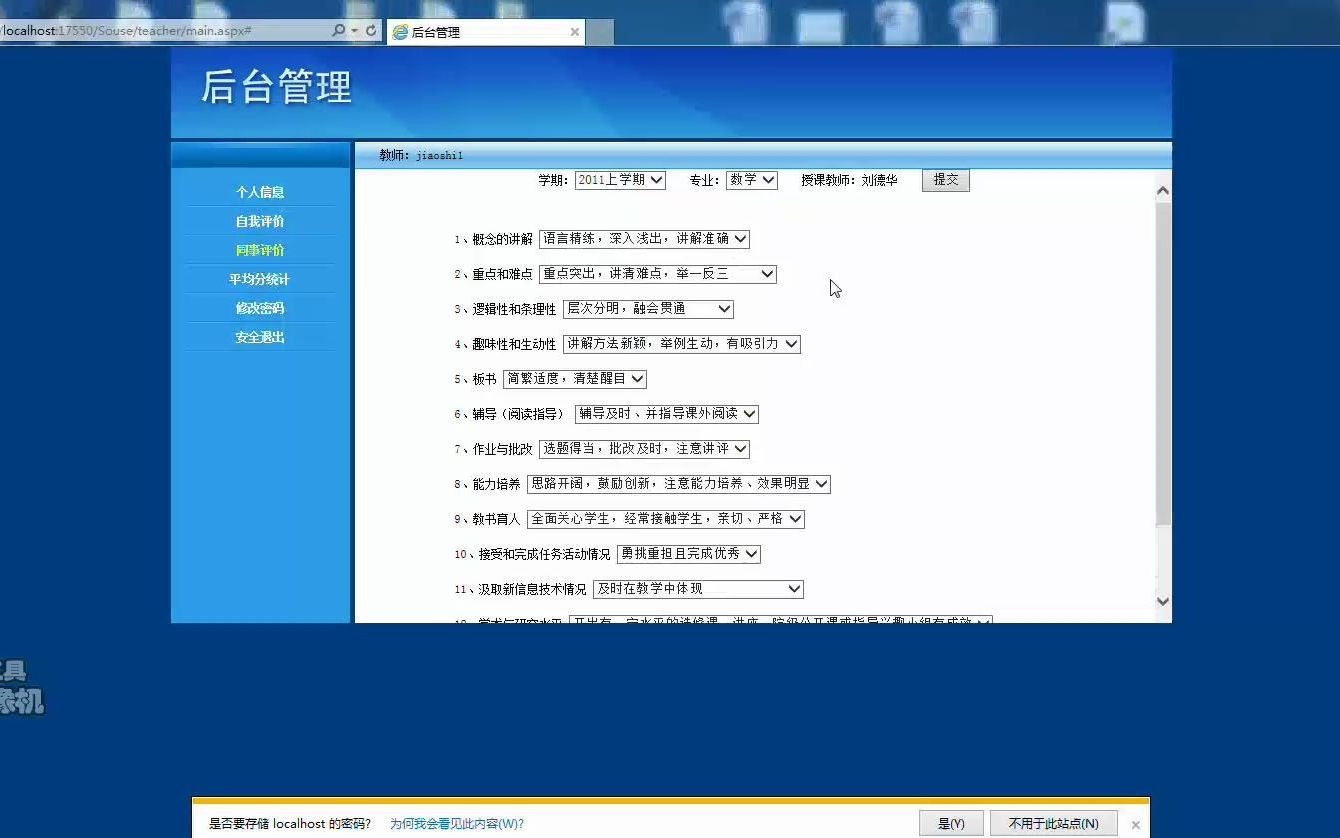Viewport: 1340px width, 838px height.
Task: Click 安全退出 to log out
Action: tap(258, 337)
